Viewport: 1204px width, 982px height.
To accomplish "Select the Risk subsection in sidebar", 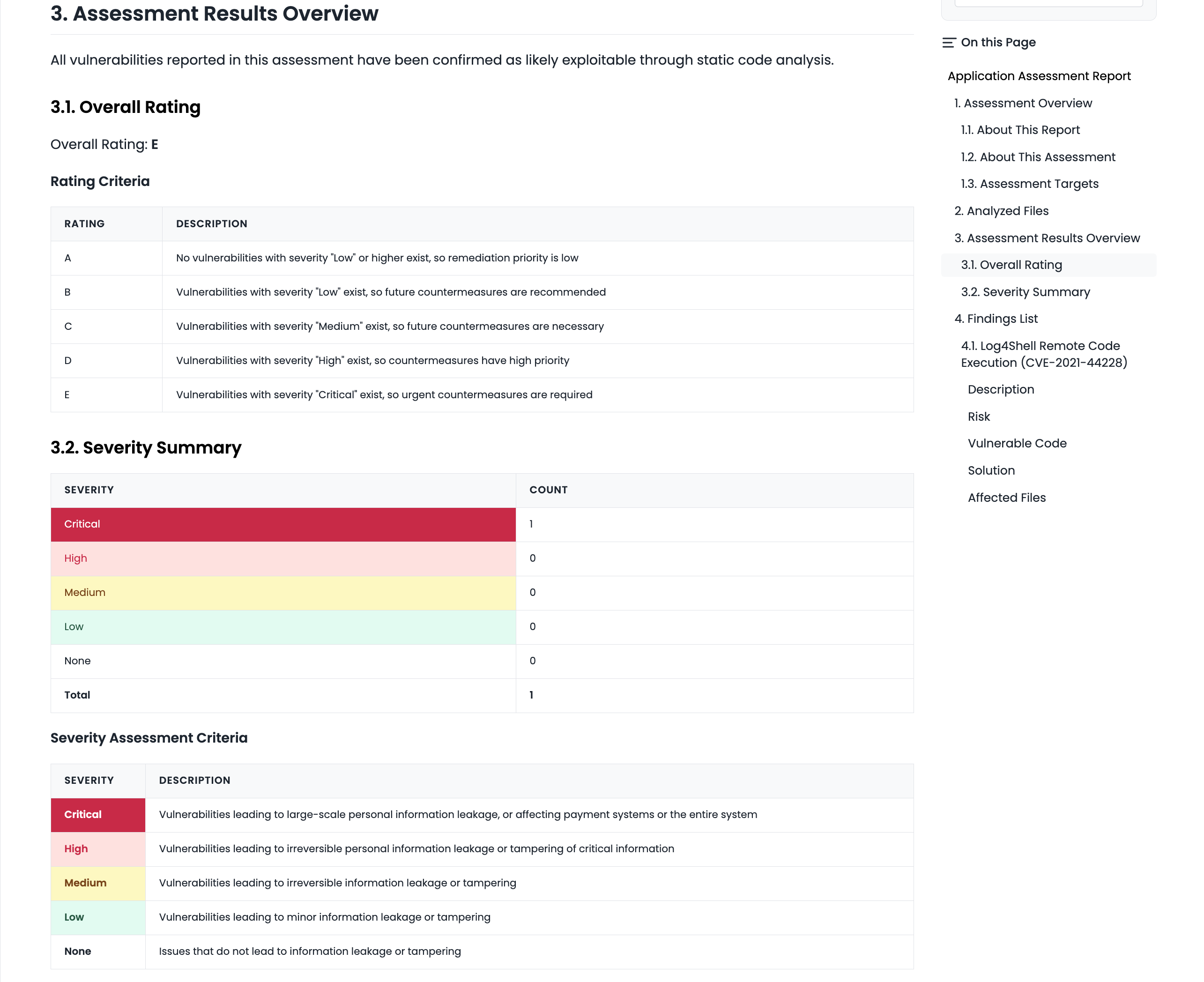I will click(978, 417).
